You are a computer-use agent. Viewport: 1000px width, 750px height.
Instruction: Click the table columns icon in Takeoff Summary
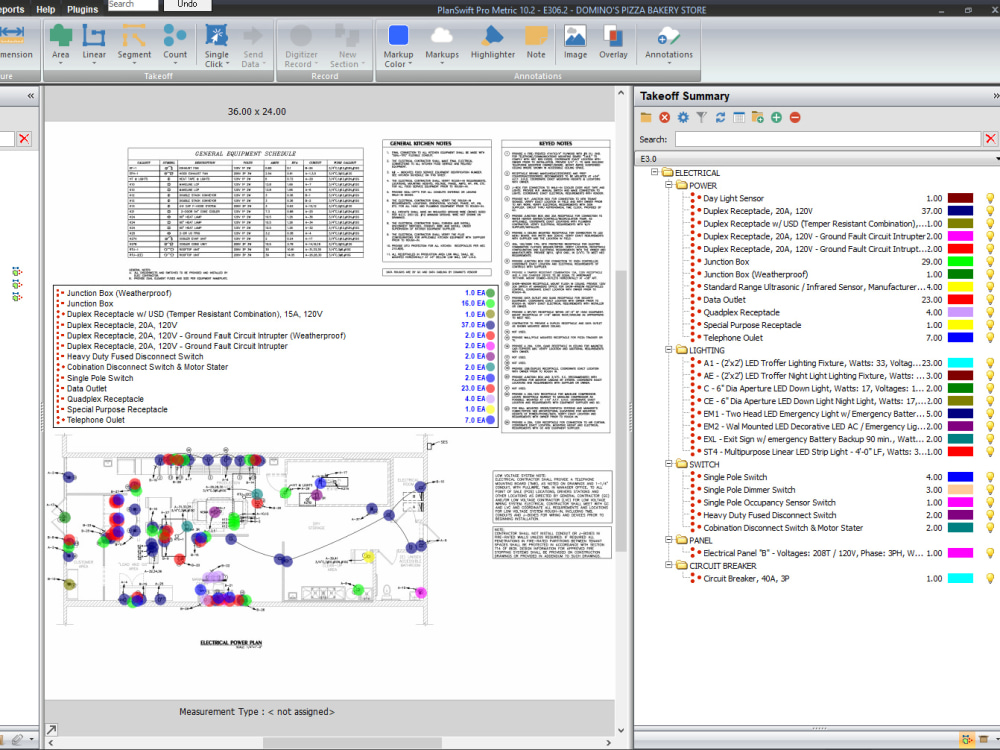pyautogui.click(x=739, y=117)
